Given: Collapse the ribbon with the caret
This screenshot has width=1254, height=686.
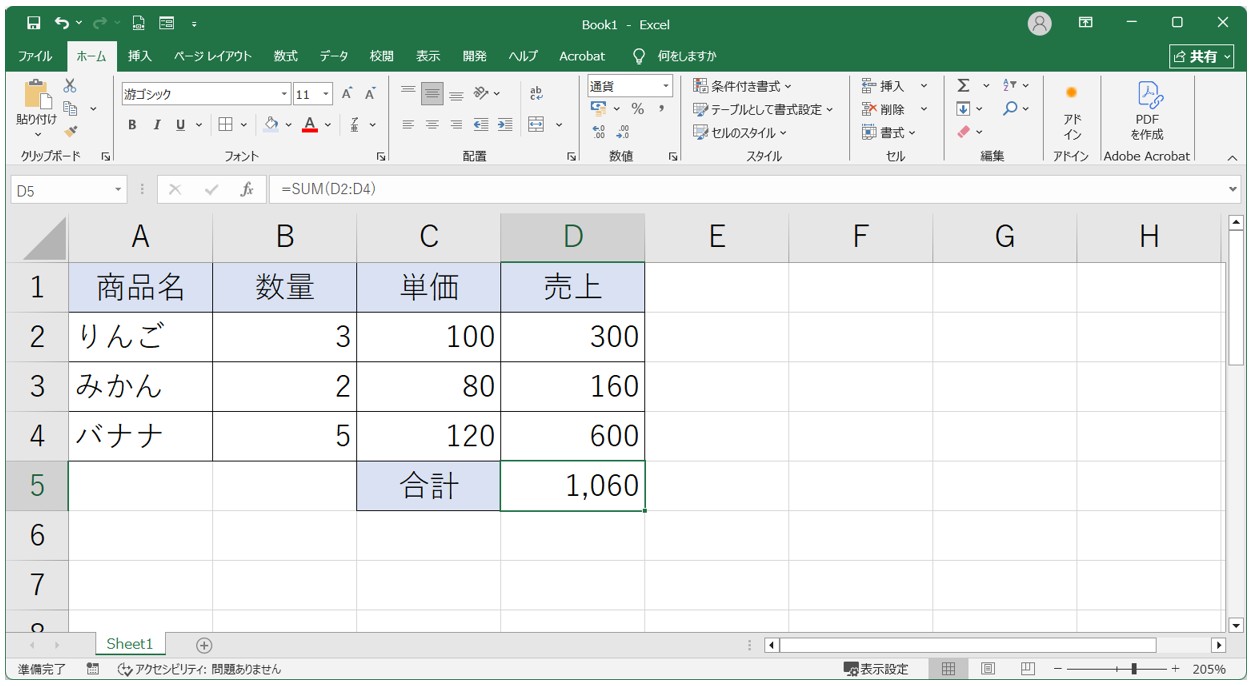Looking at the screenshot, I should tap(1232, 157).
